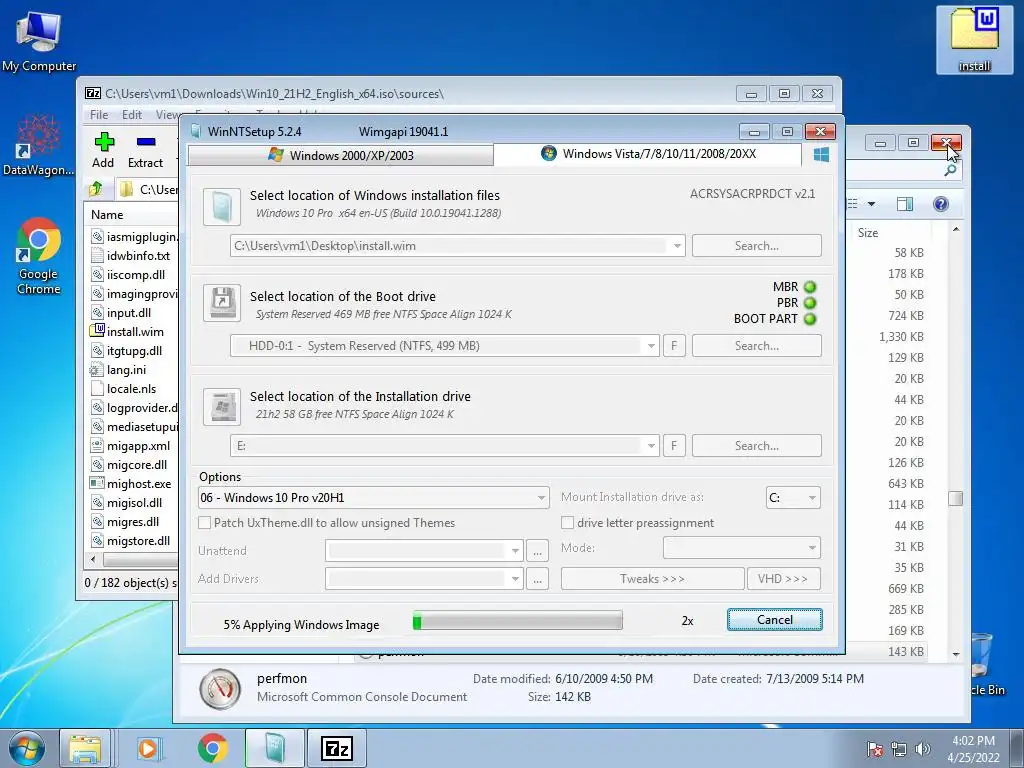Click the network tray icon
The height and width of the screenshot is (768, 1024).
point(899,749)
